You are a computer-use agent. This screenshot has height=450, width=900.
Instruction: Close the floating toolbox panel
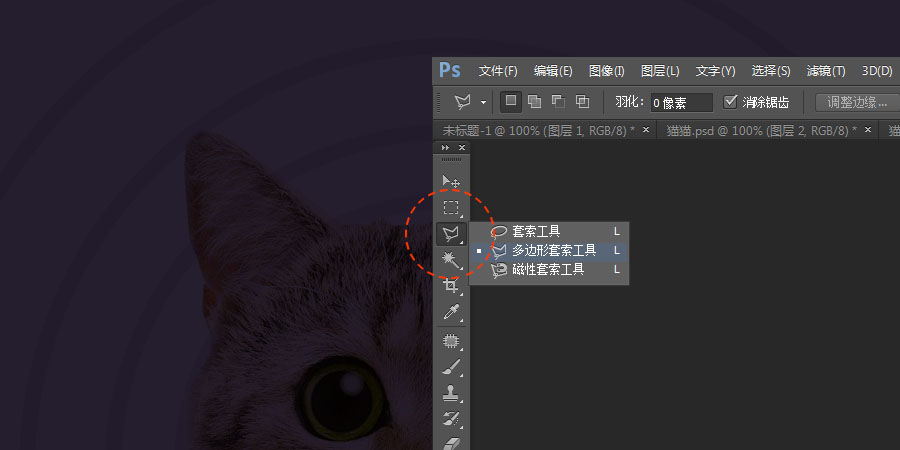(462, 148)
